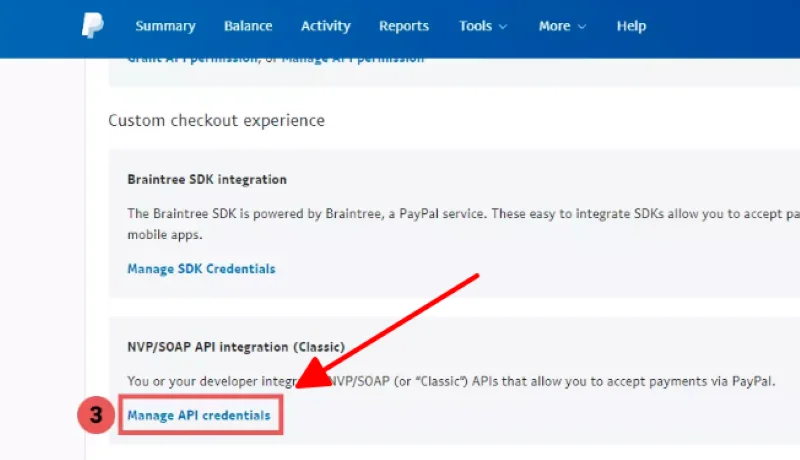Open the Help page
The height and width of the screenshot is (460, 800).
tap(631, 26)
